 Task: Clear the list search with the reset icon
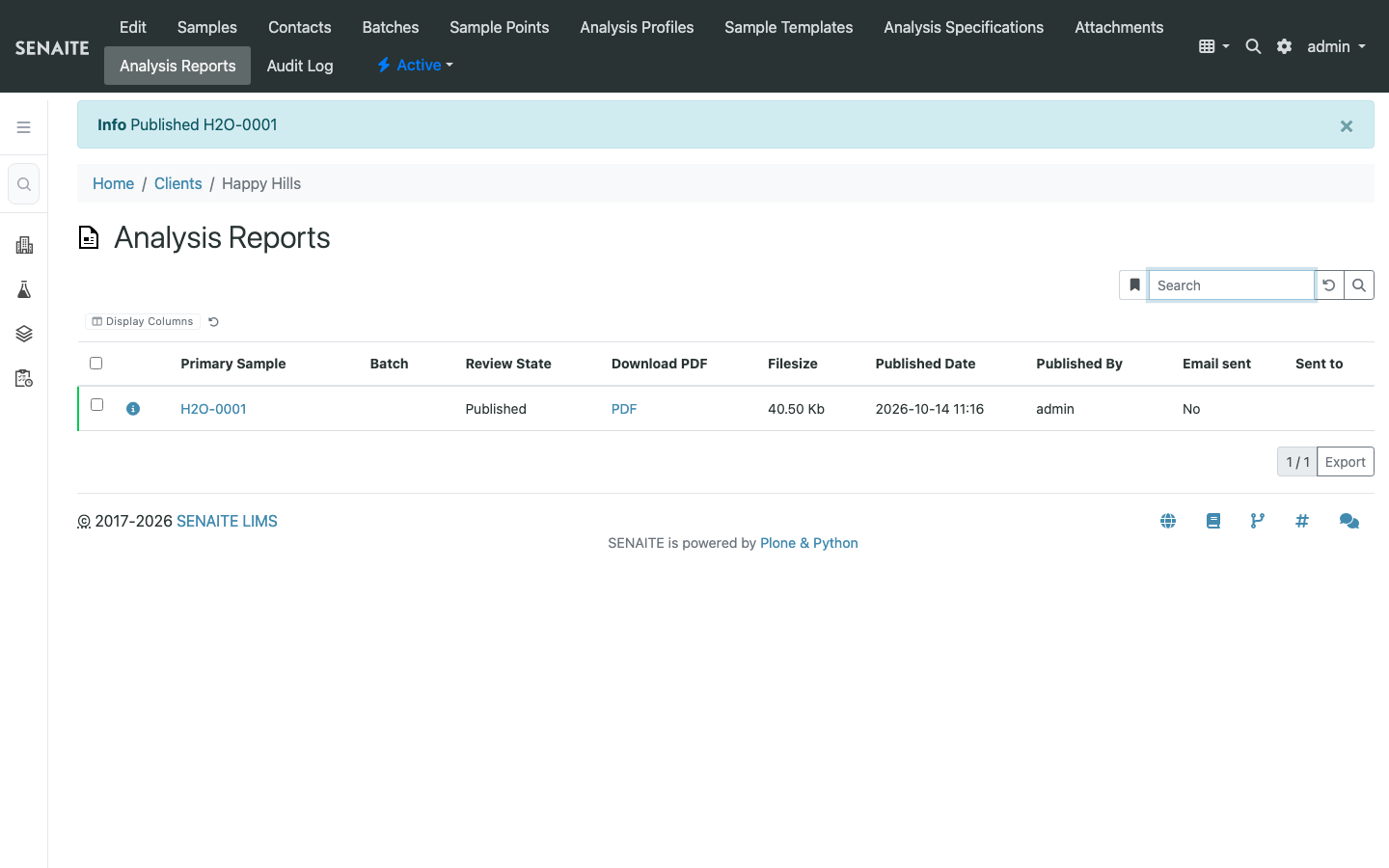pos(1329,285)
